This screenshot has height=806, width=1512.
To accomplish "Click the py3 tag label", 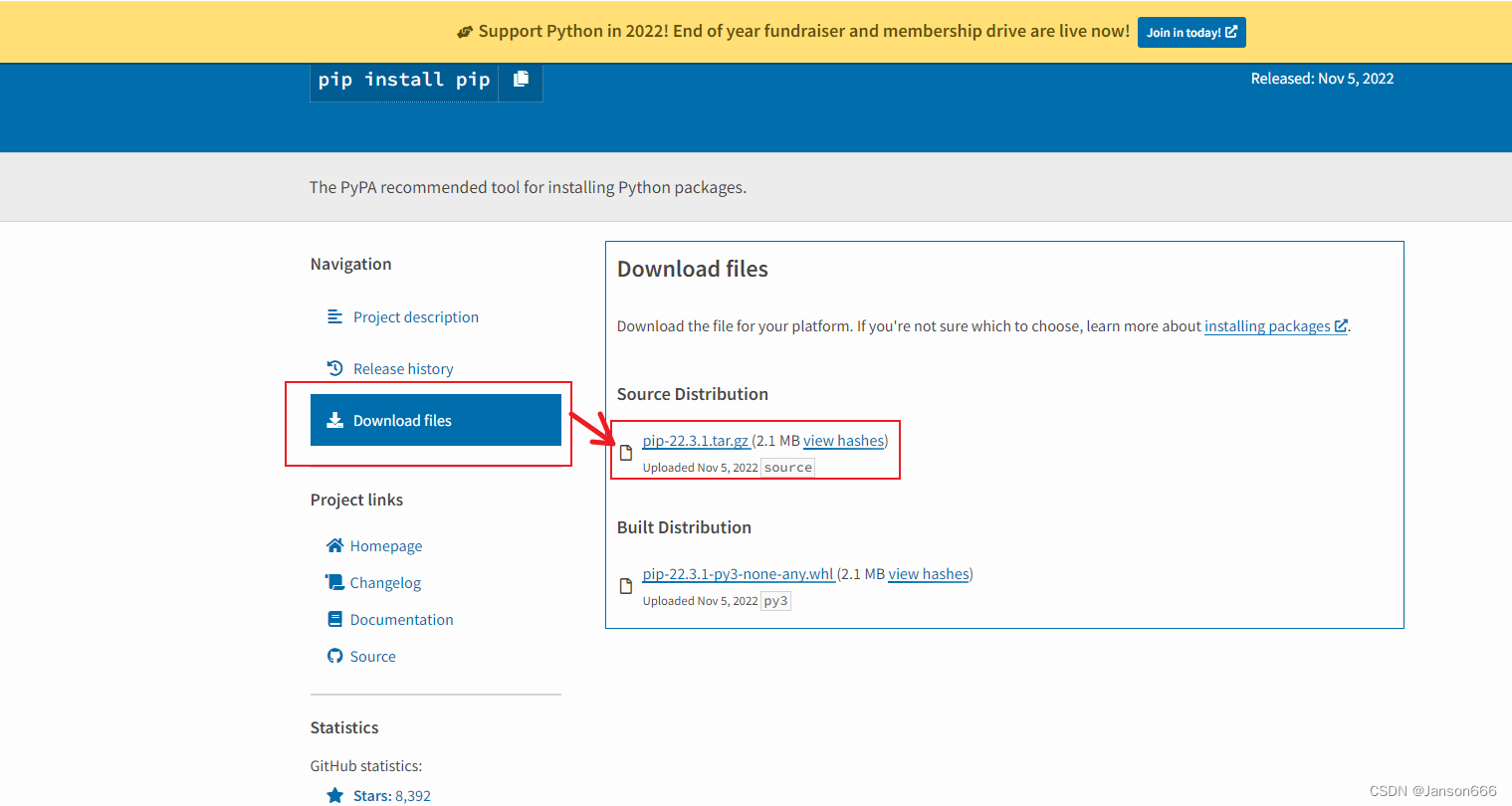I will point(775,601).
